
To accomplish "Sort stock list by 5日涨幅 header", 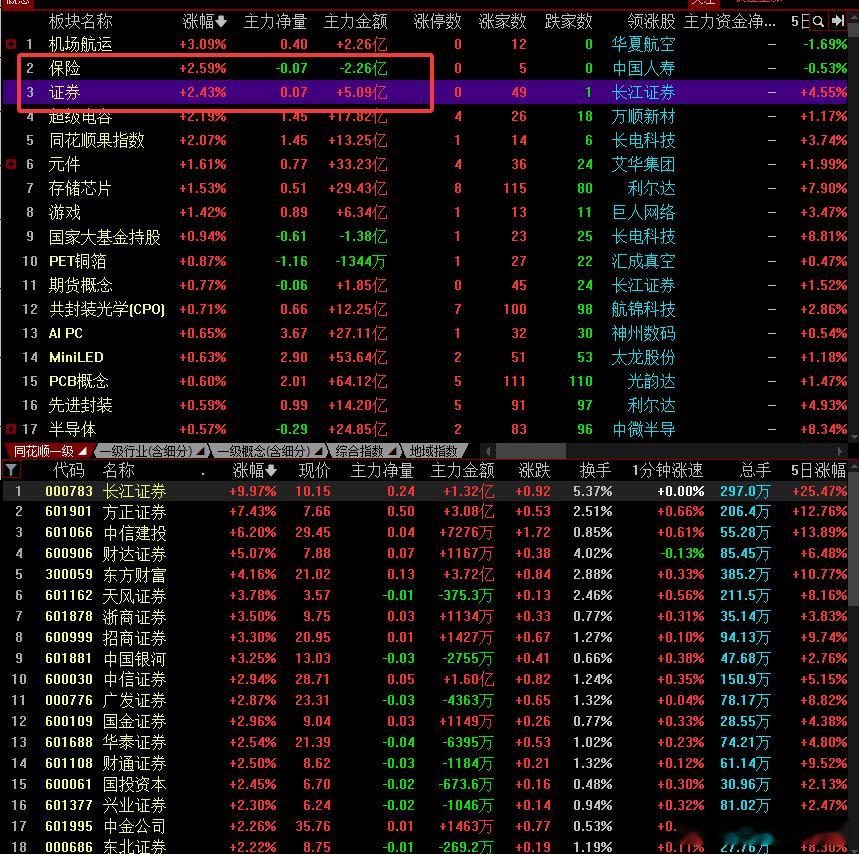I will (818, 470).
